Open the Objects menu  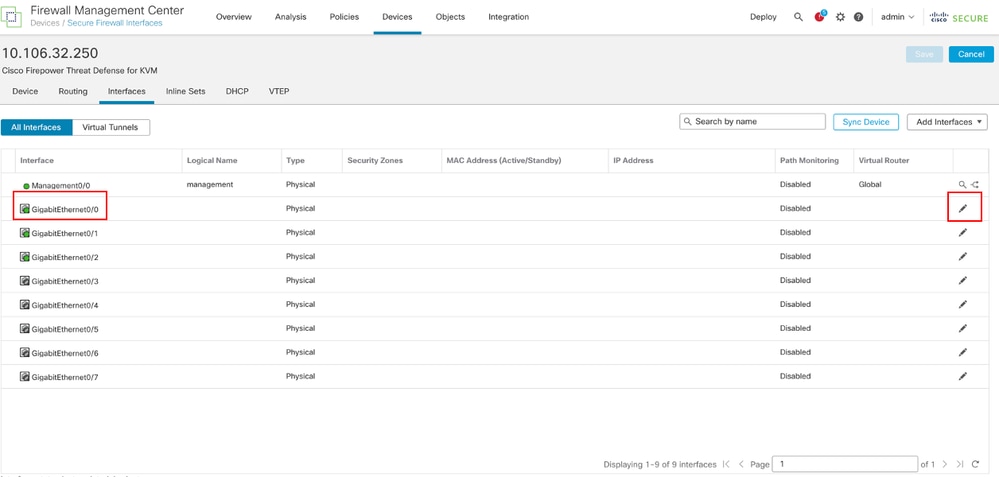click(x=450, y=17)
